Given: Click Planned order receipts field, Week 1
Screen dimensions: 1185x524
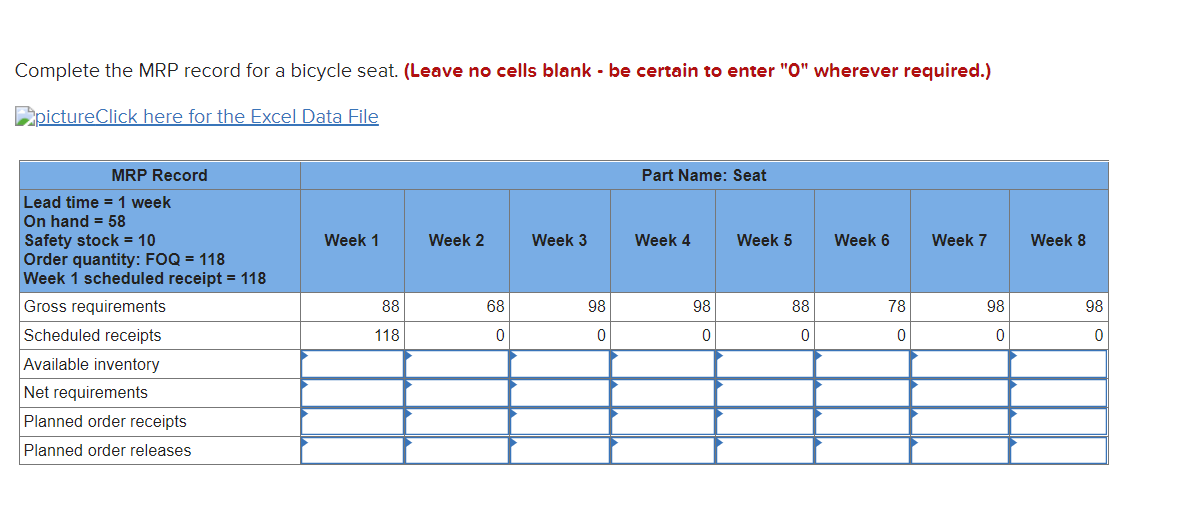Looking at the screenshot, I should tap(353, 421).
